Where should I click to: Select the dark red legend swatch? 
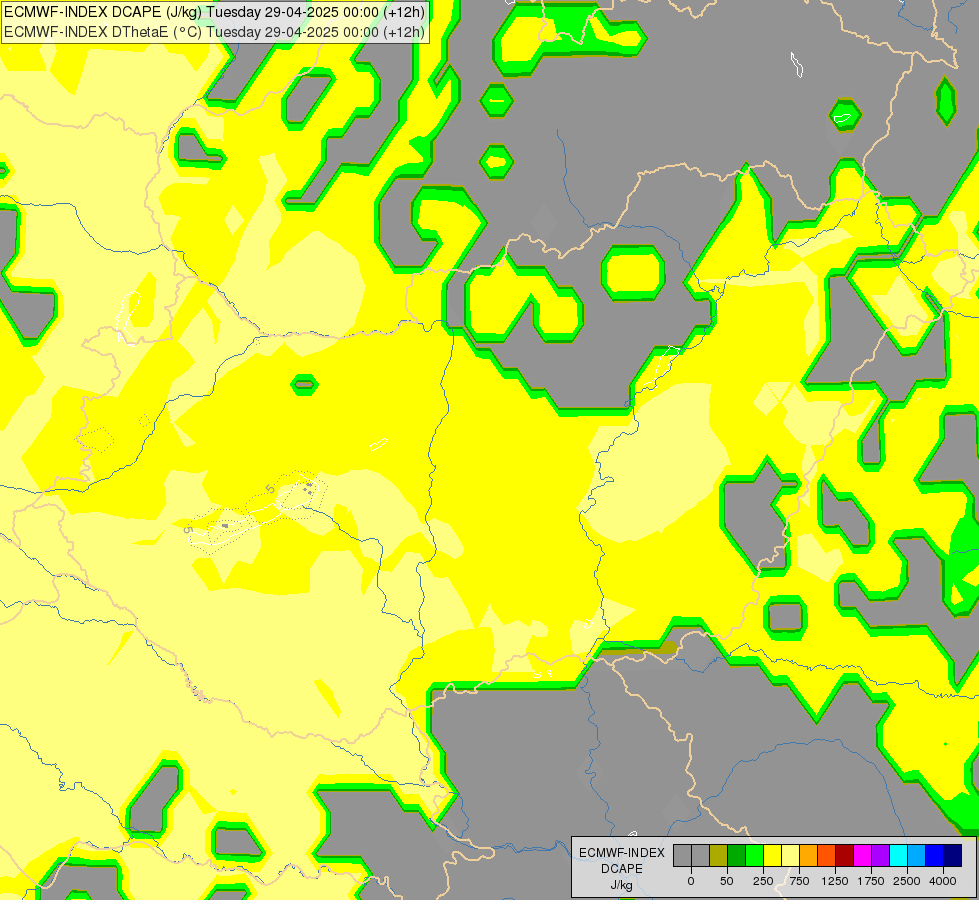click(845, 856)
